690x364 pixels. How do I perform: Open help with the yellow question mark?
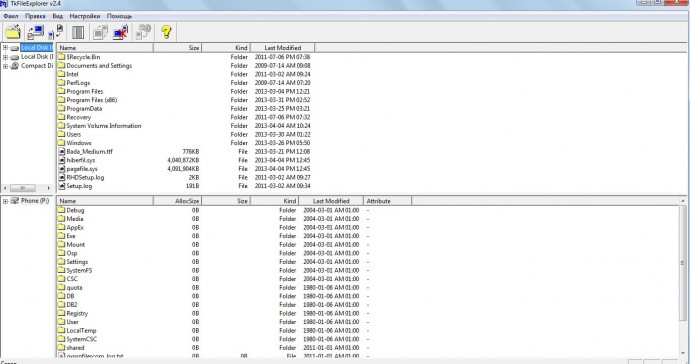(x=166, y=32)
